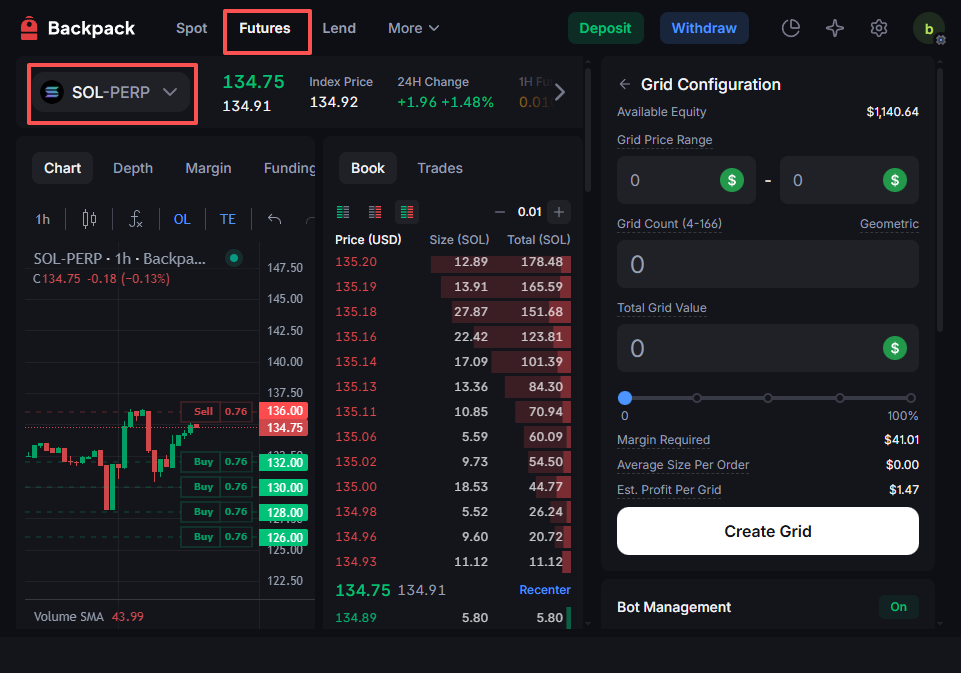Click dollar icon in Total Grid Value field

[x=895, y=348]
